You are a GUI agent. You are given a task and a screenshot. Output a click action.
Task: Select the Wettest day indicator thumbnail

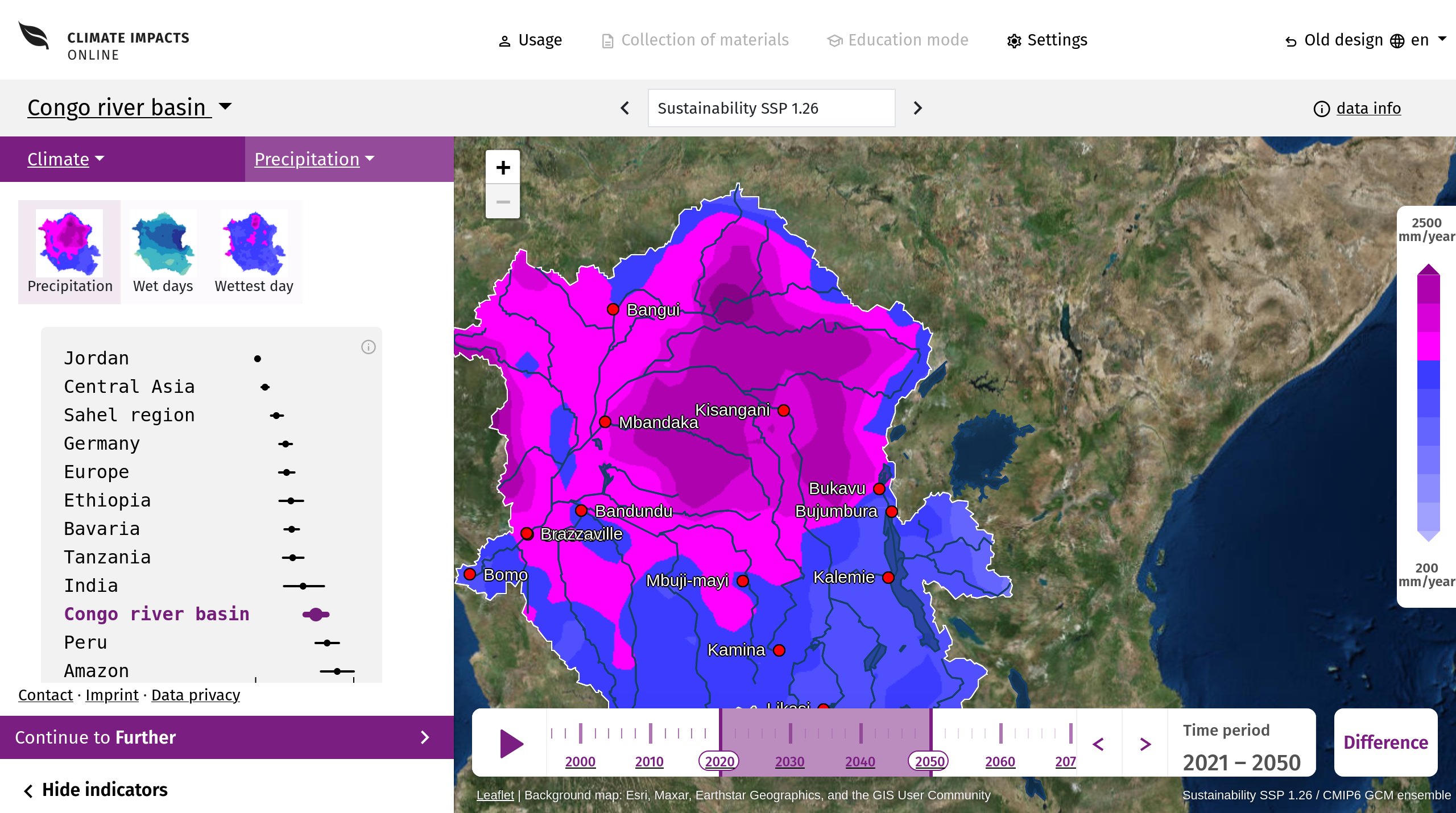pyautogui.click(x=254, y=252)
